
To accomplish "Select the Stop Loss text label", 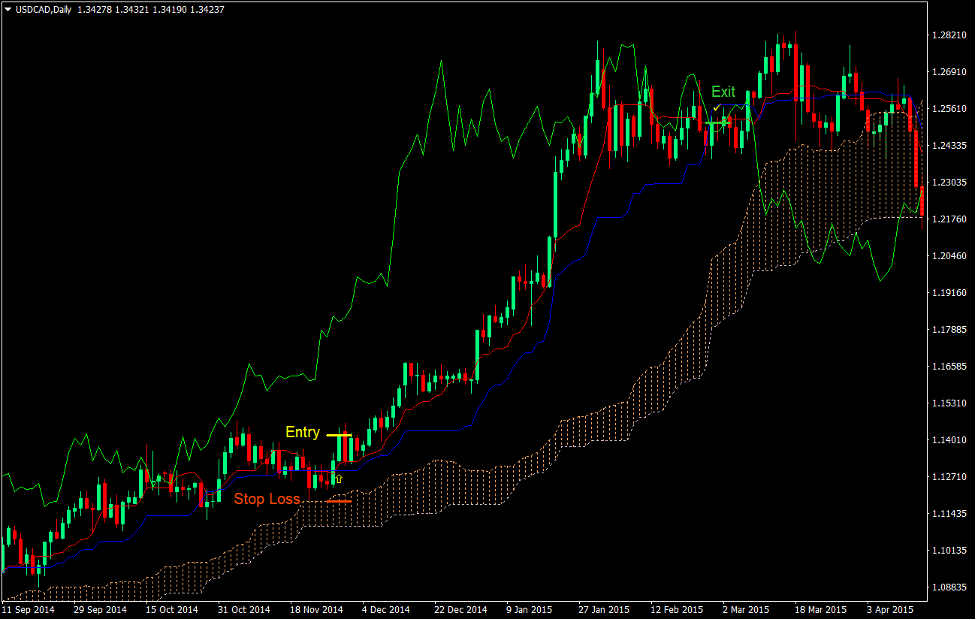I will click(268, 498).
